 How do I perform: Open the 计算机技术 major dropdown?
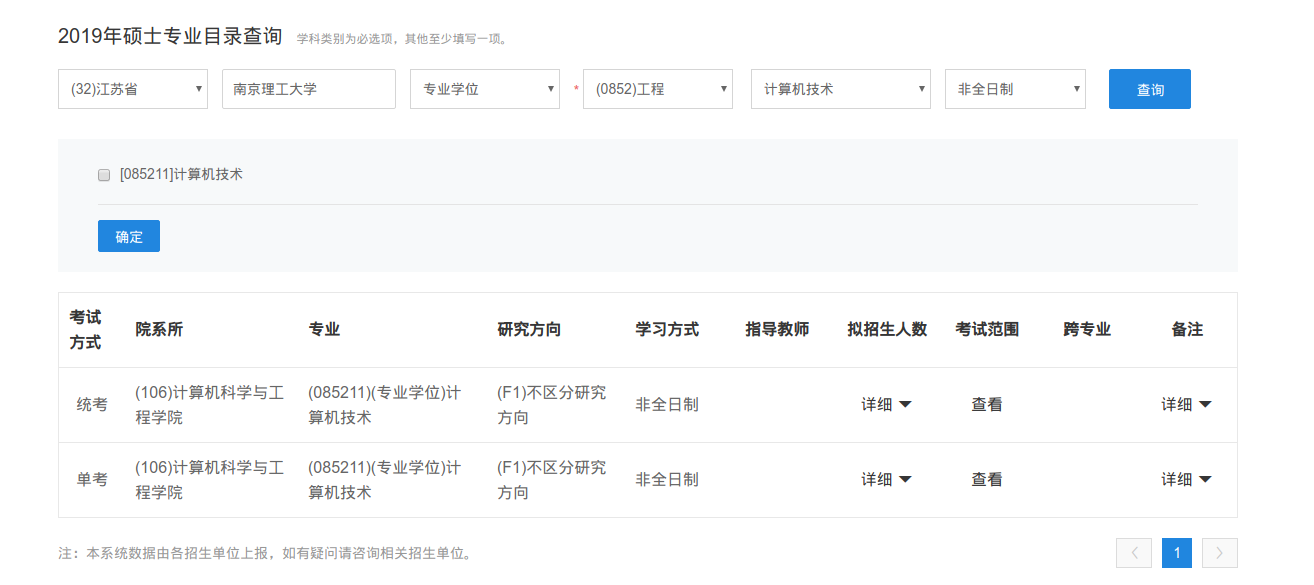click(x=840, y=89)
